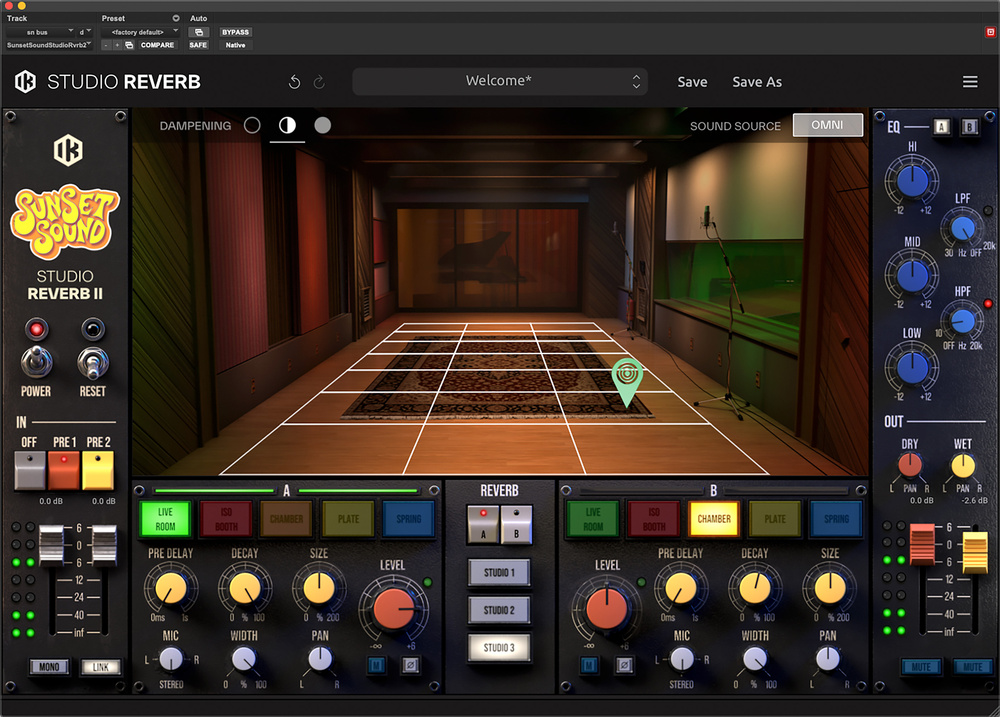Open the factory default preset dropdown

click(x=140, y=32)
